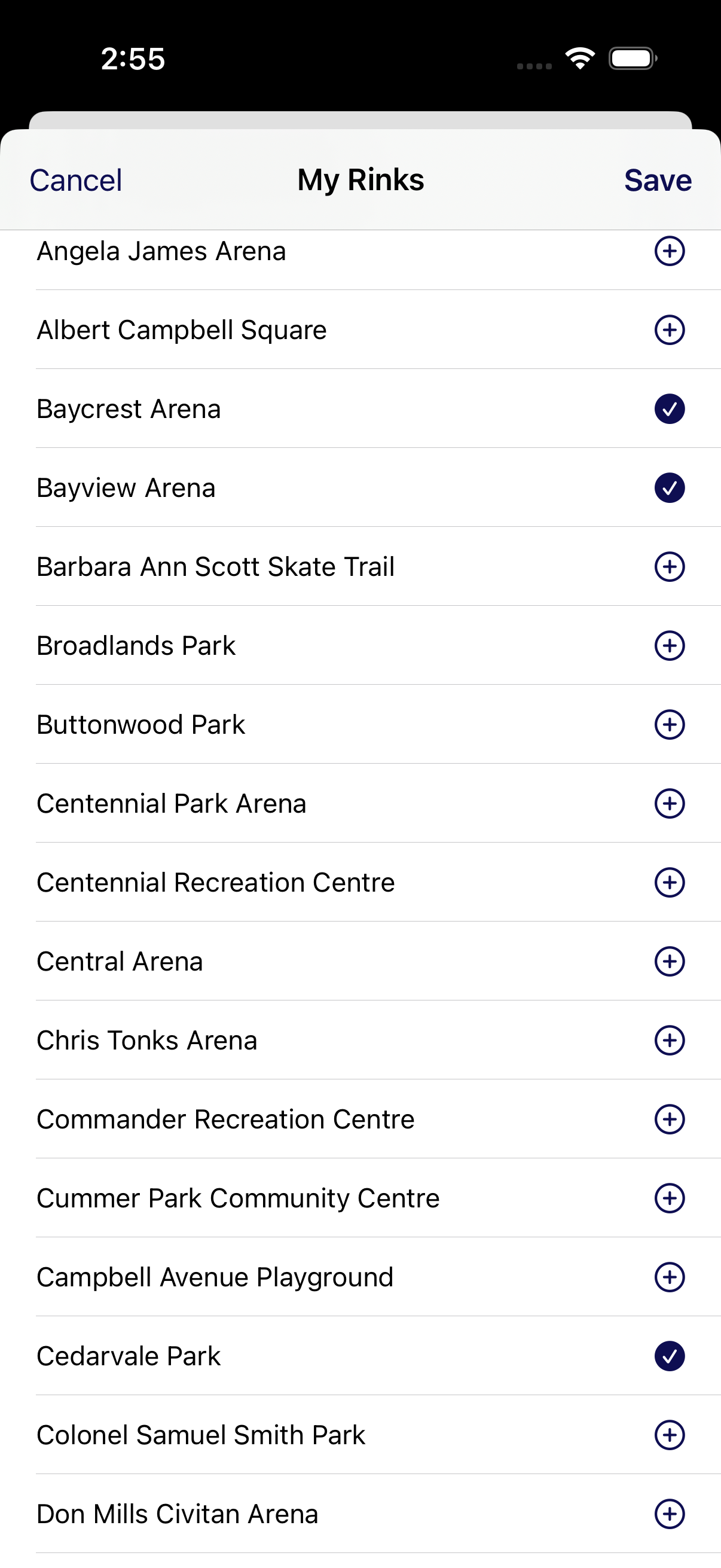The width and height of the screenshot is (721, 1568).
Task: Tap plus icon beside Don Mills Civitan Arena
Action: click(x=669, y=1514)
